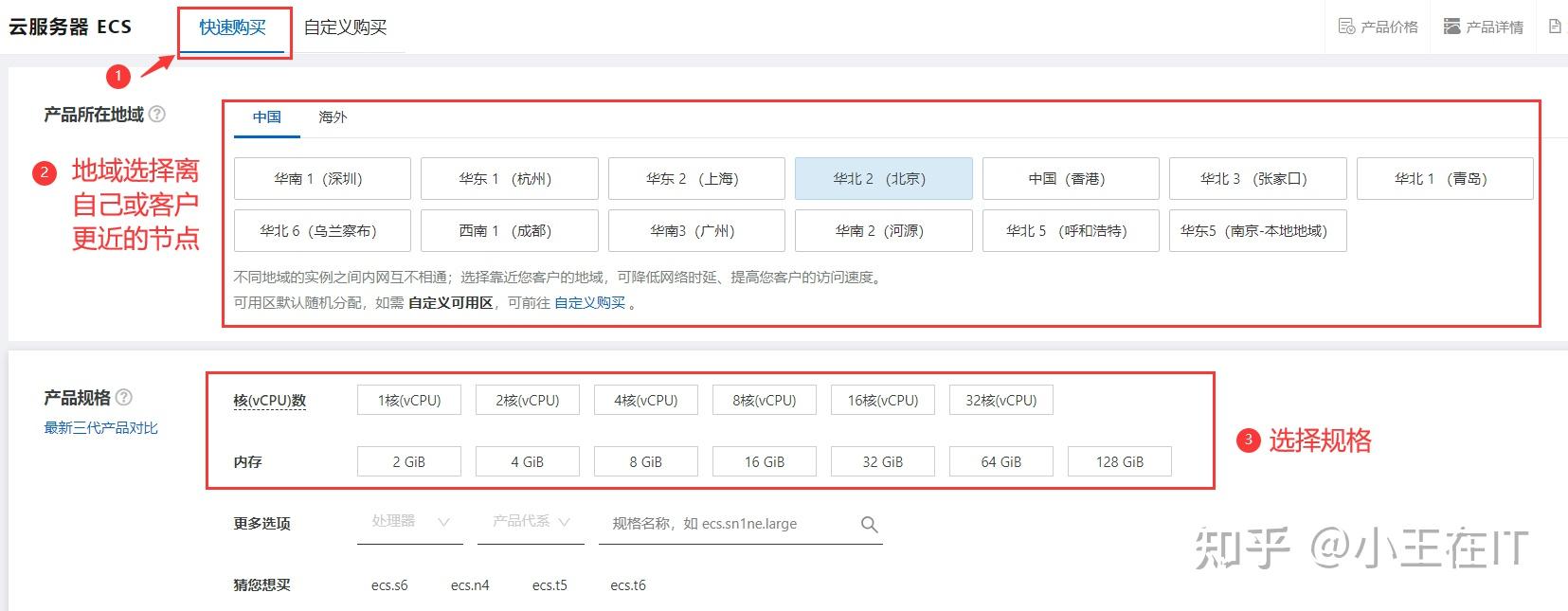Select the 中国 region tab
Image resolution: width=1568 pixels, height=611 pixels.
pyautogui.click(x=267, y=117)
